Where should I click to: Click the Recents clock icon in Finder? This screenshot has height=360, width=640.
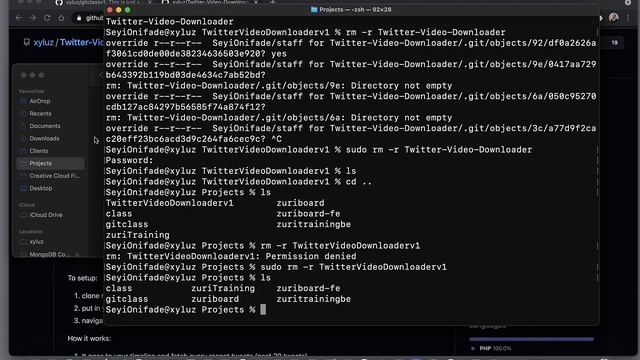(23, 113)
